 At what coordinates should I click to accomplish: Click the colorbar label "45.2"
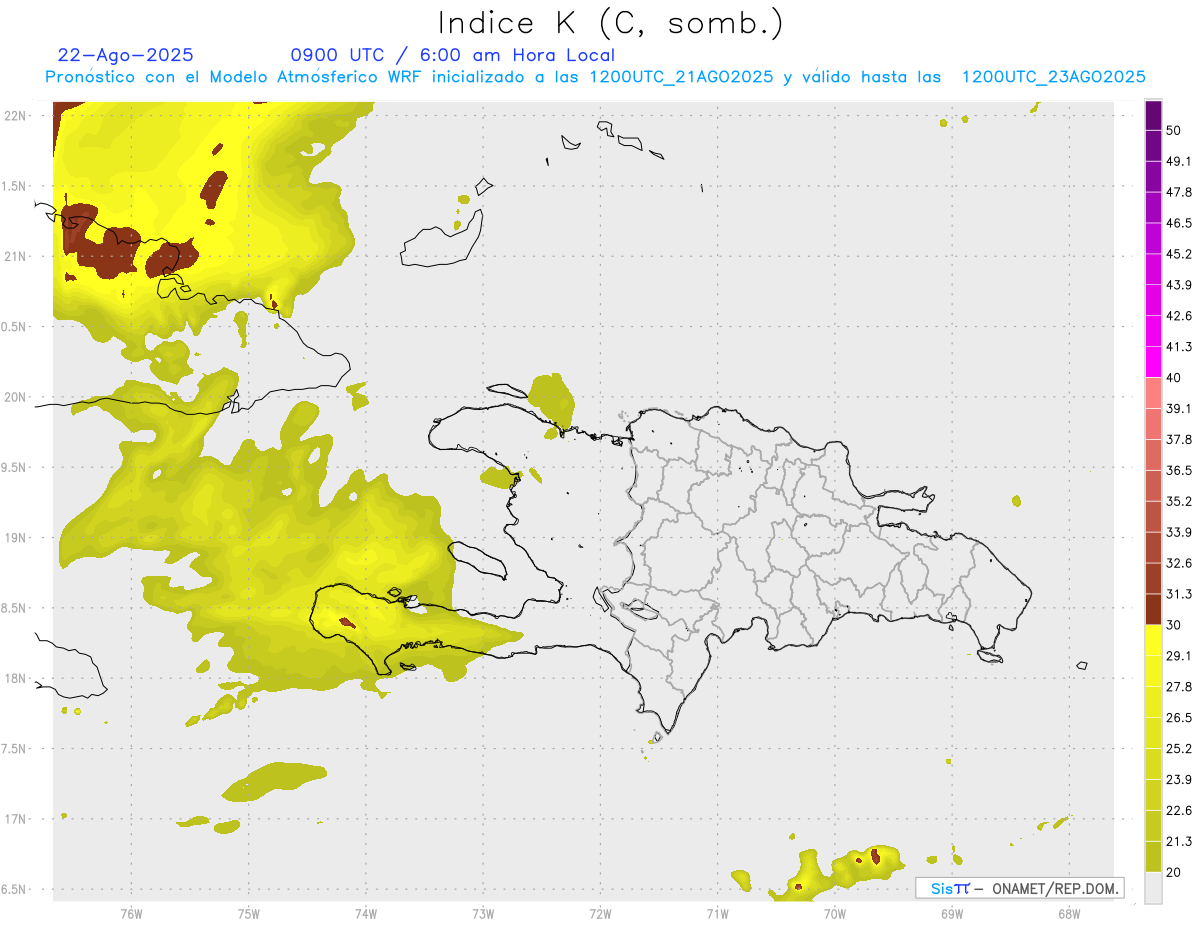[x=1179, y=254]
